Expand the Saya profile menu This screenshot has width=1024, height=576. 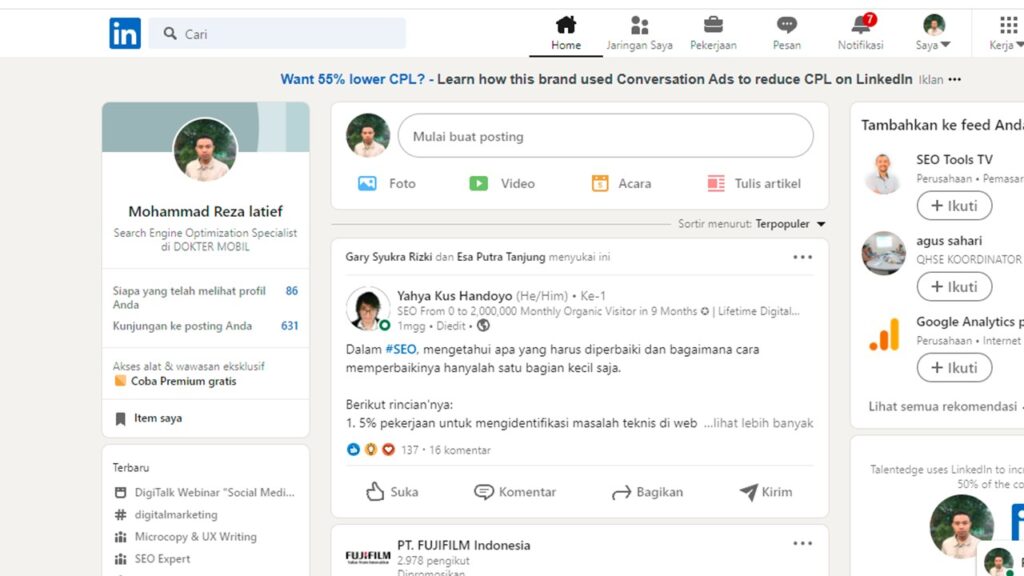[x=933, y=33]
